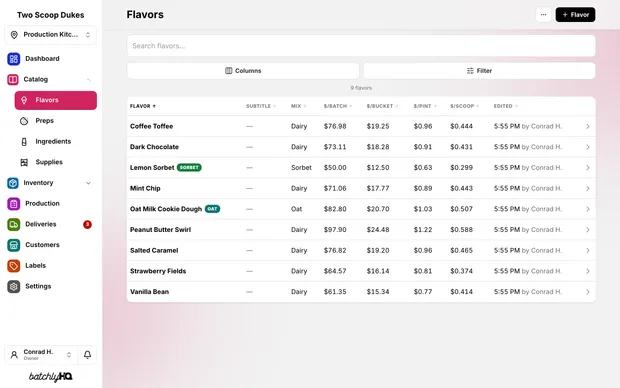The height and width of the screenshot is (388, 620).
Task: Sort by the $/PINT column header
Action: click(425, 106)
